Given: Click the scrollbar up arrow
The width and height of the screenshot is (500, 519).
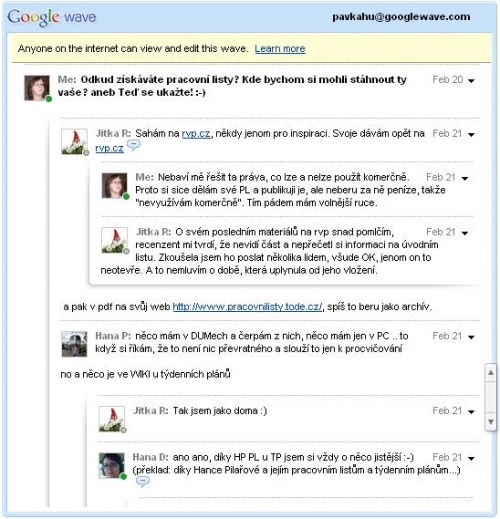Looking at the screenshot, I should (491, 373).
